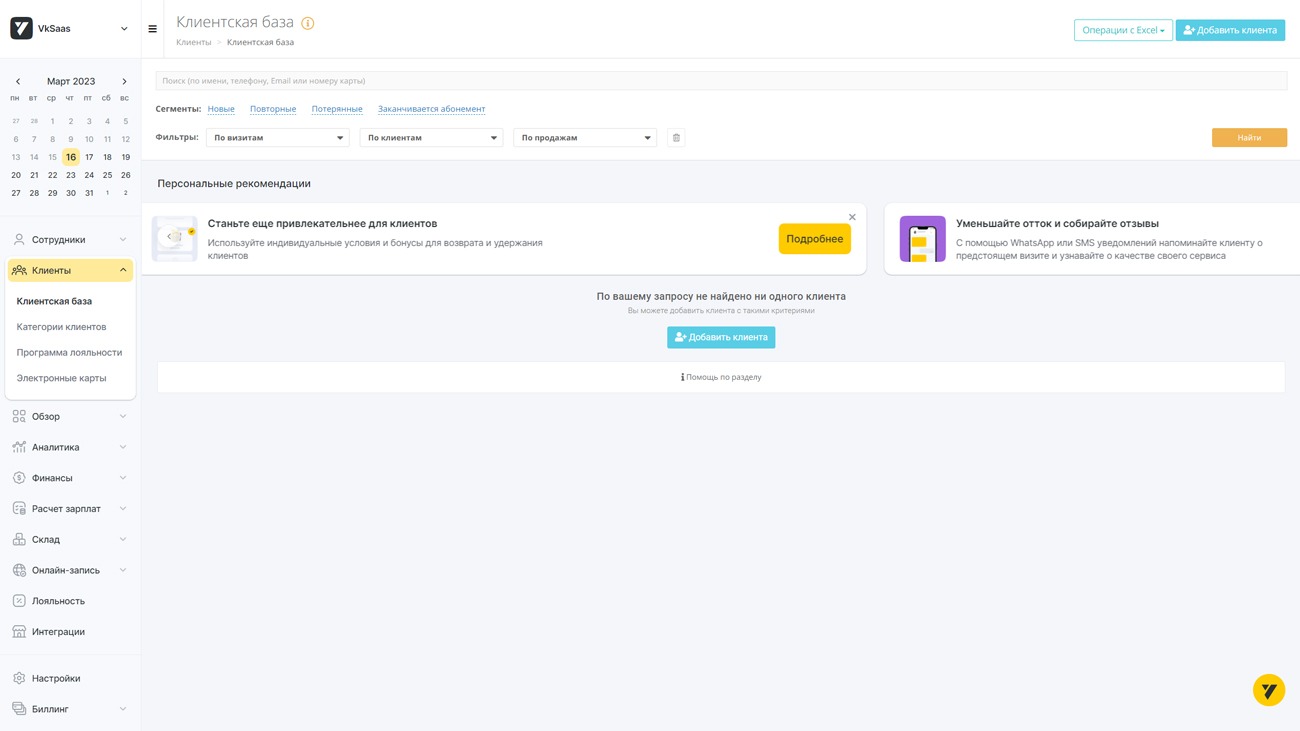Click the info icon next to Клиентская база title

[x=308, y=23]
